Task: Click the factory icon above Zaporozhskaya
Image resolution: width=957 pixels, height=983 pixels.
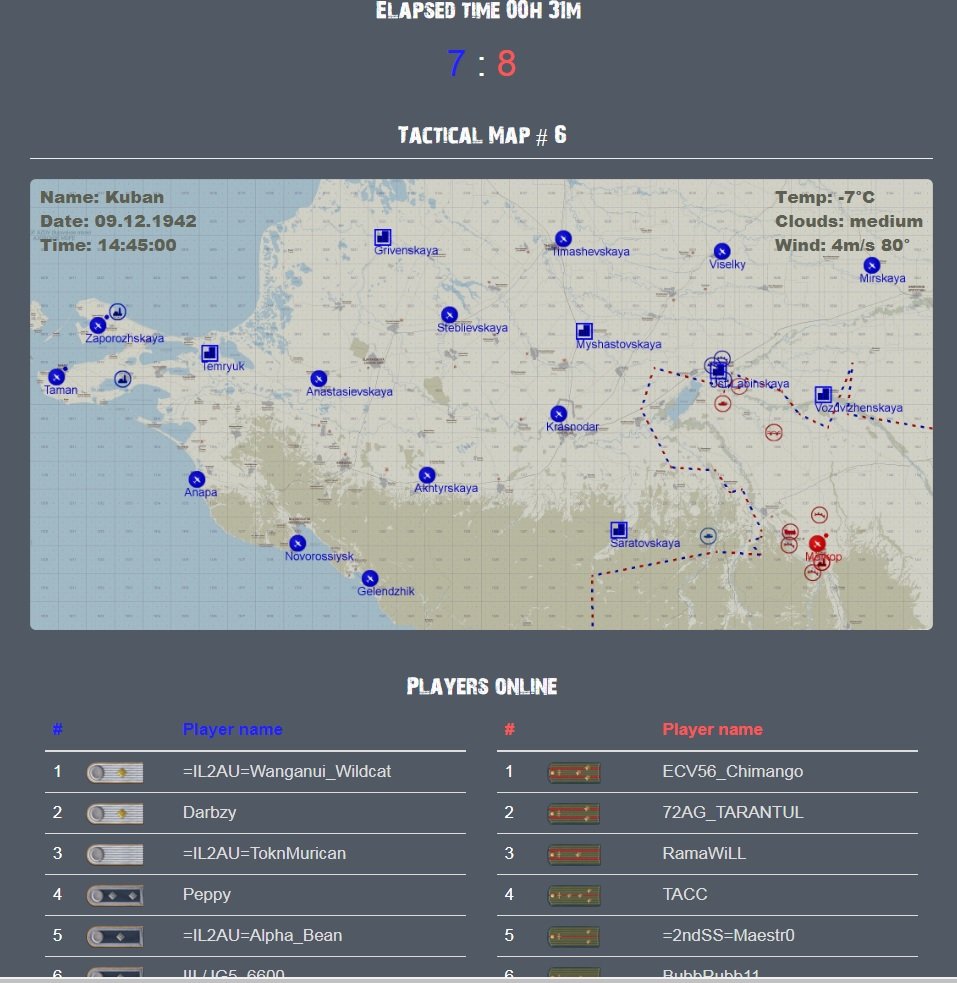Action: (117, 312)
